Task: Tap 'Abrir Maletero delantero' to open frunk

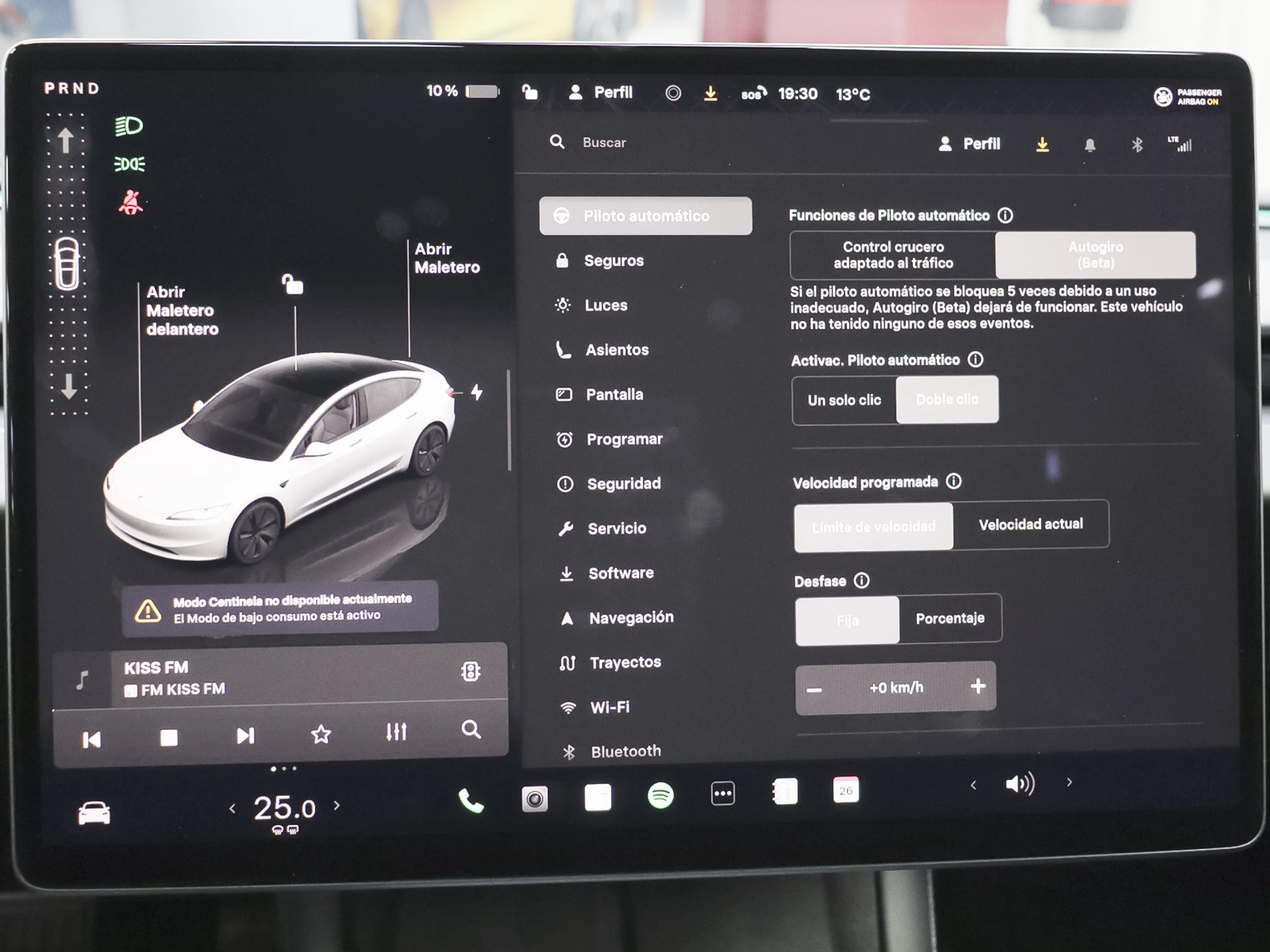Action: coord(181,310)
